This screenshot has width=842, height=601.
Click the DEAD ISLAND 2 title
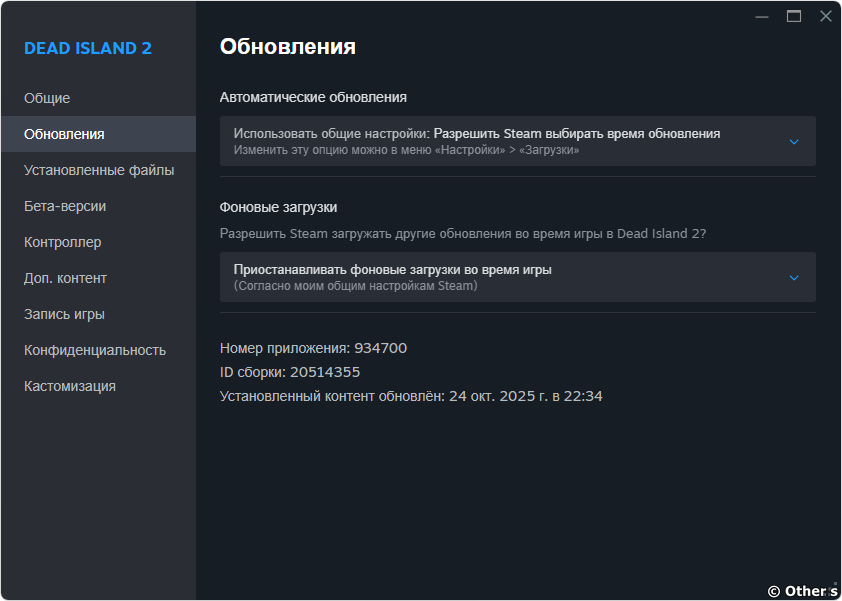point(88,48)
